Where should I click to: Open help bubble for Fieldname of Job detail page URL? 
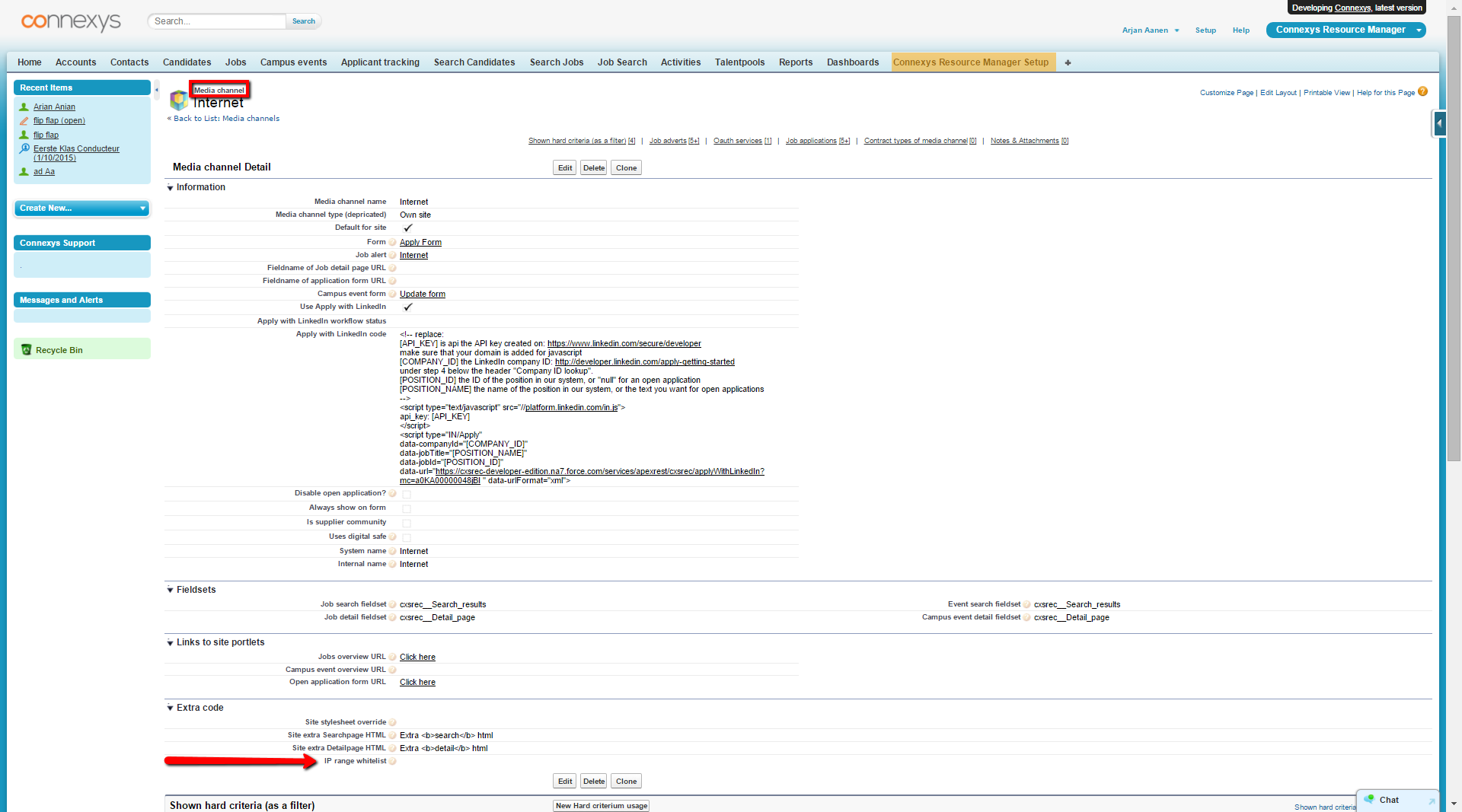[393, 269]
